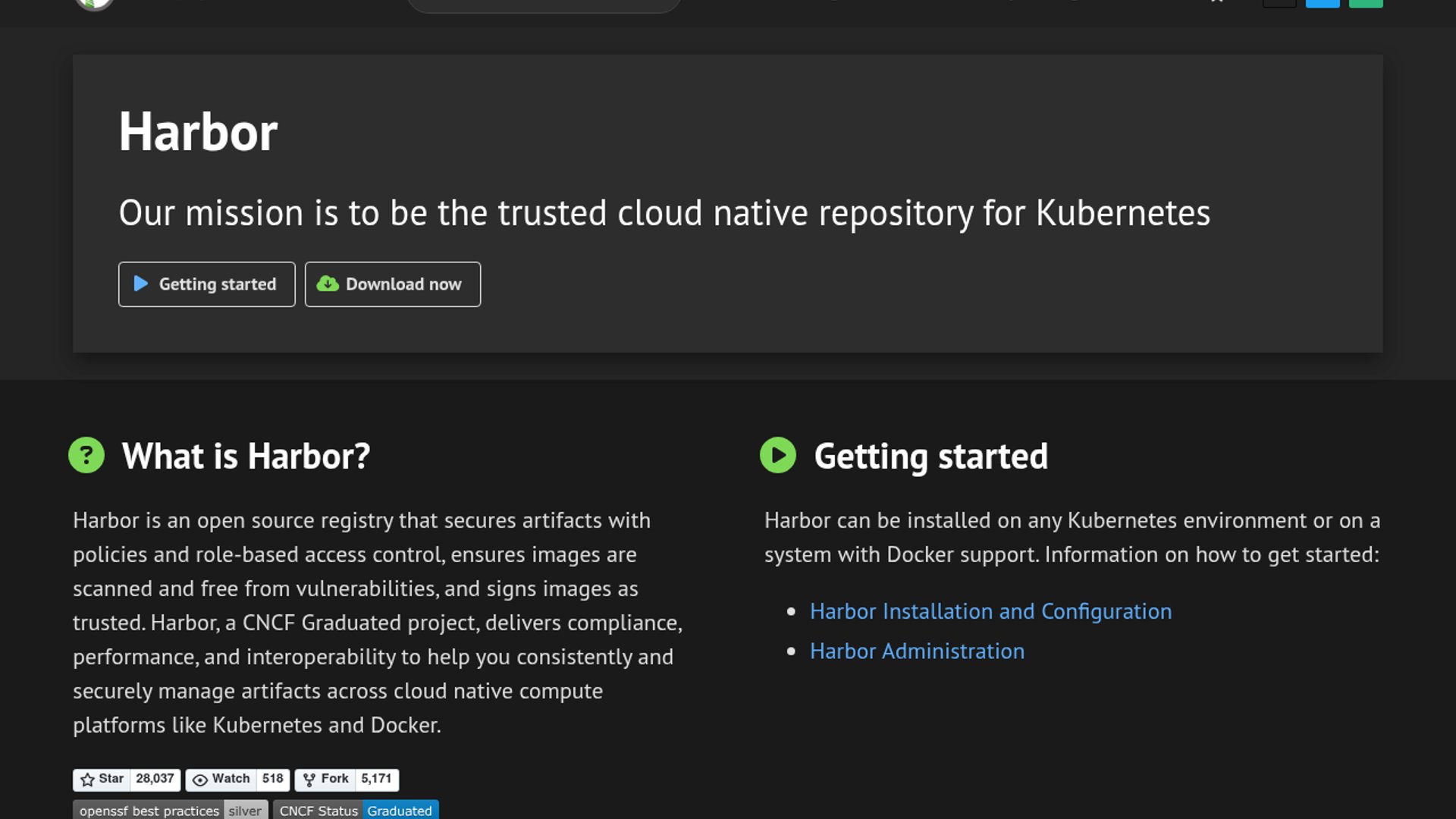
Task: Click the Harbor logo at top left
Action: pos(94,4)
